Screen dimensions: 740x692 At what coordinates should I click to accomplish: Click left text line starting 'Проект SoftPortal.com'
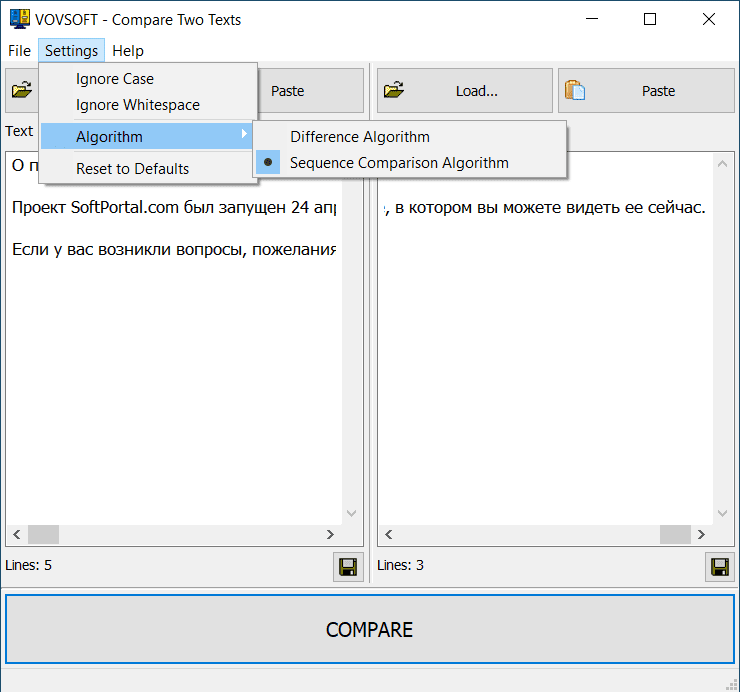pos(174,207)
